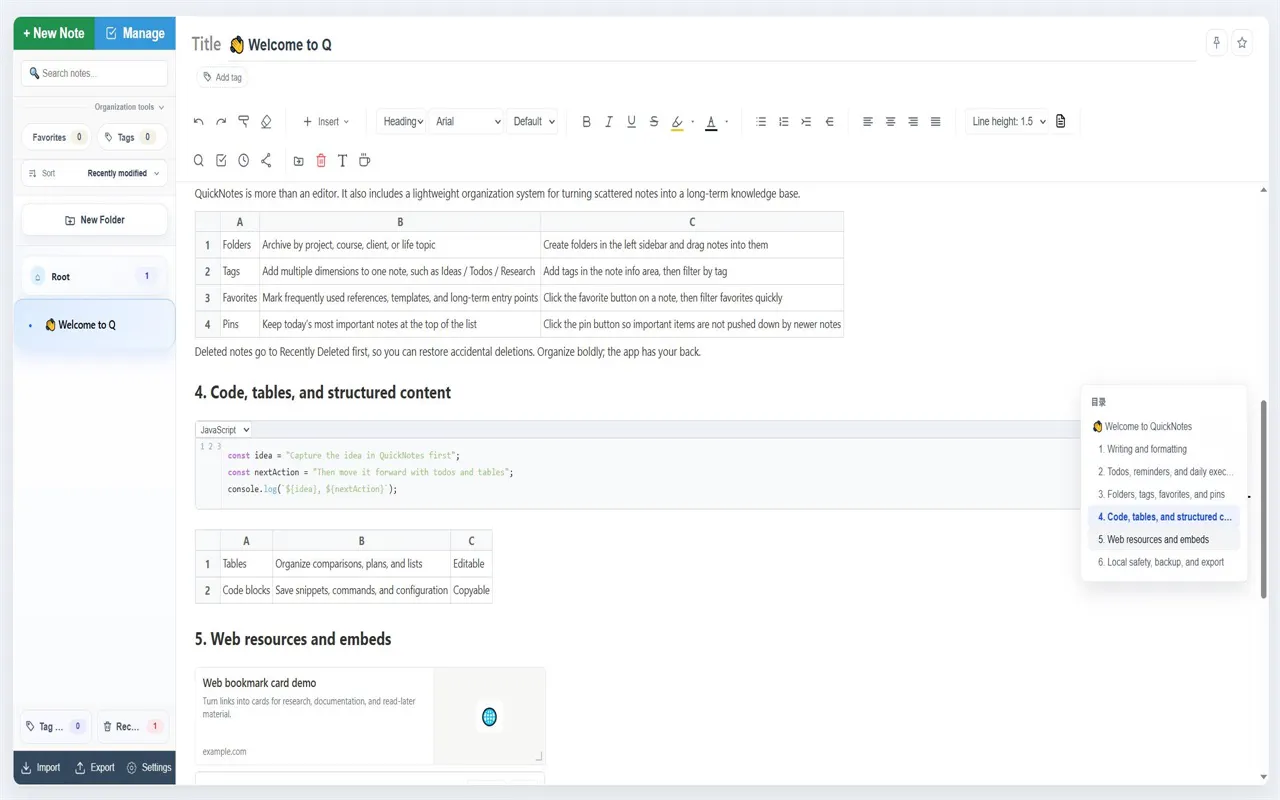
Task: Open the Recently Deleted bin button
Action: [x=133, y=727]
